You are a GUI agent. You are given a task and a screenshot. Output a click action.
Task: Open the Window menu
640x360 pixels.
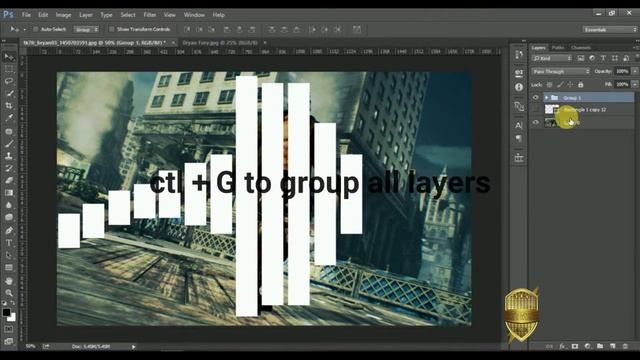coord(194,15)
